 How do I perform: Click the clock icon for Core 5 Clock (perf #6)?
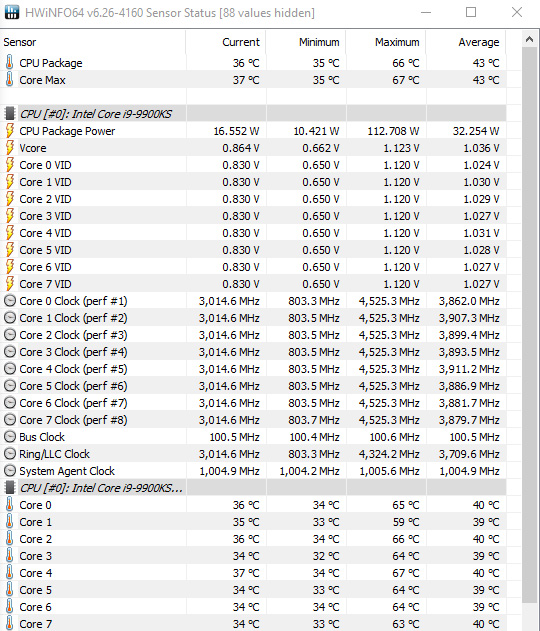(x=10, y=386)
